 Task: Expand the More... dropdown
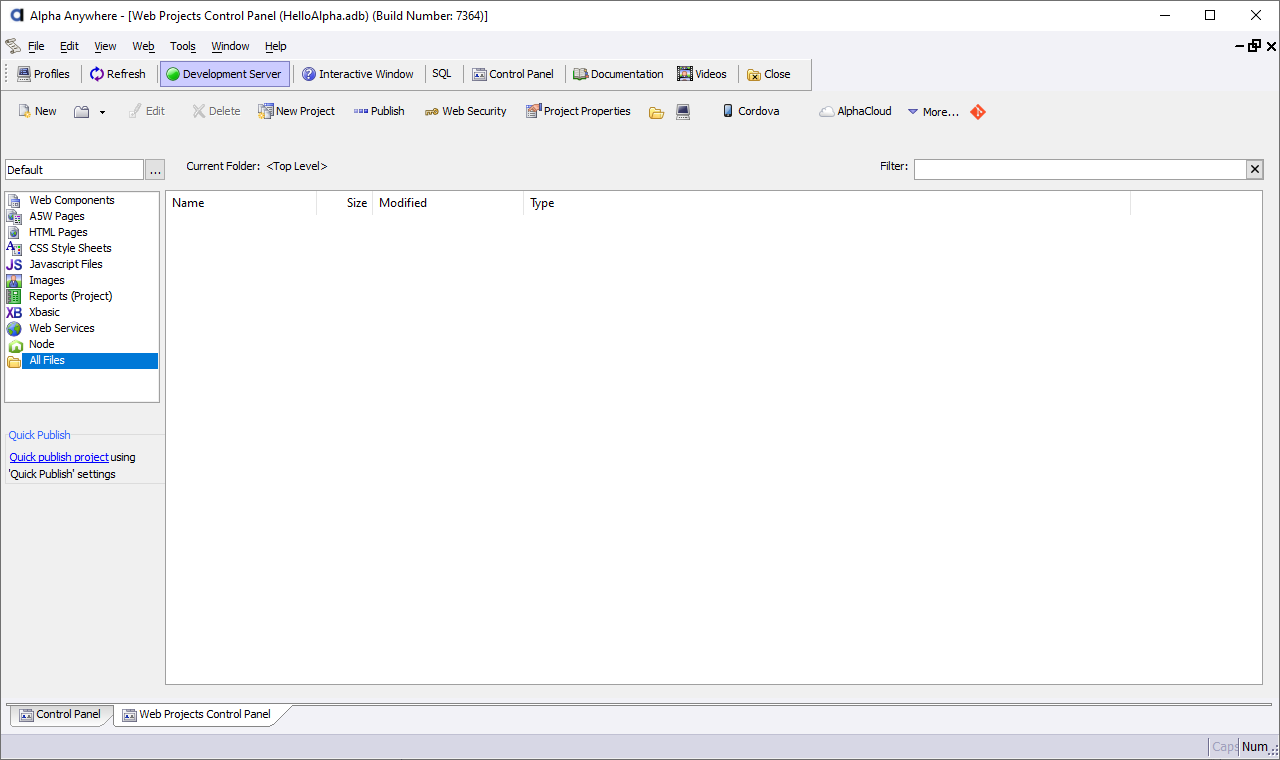pyautogui.click(x=933, y=112)
